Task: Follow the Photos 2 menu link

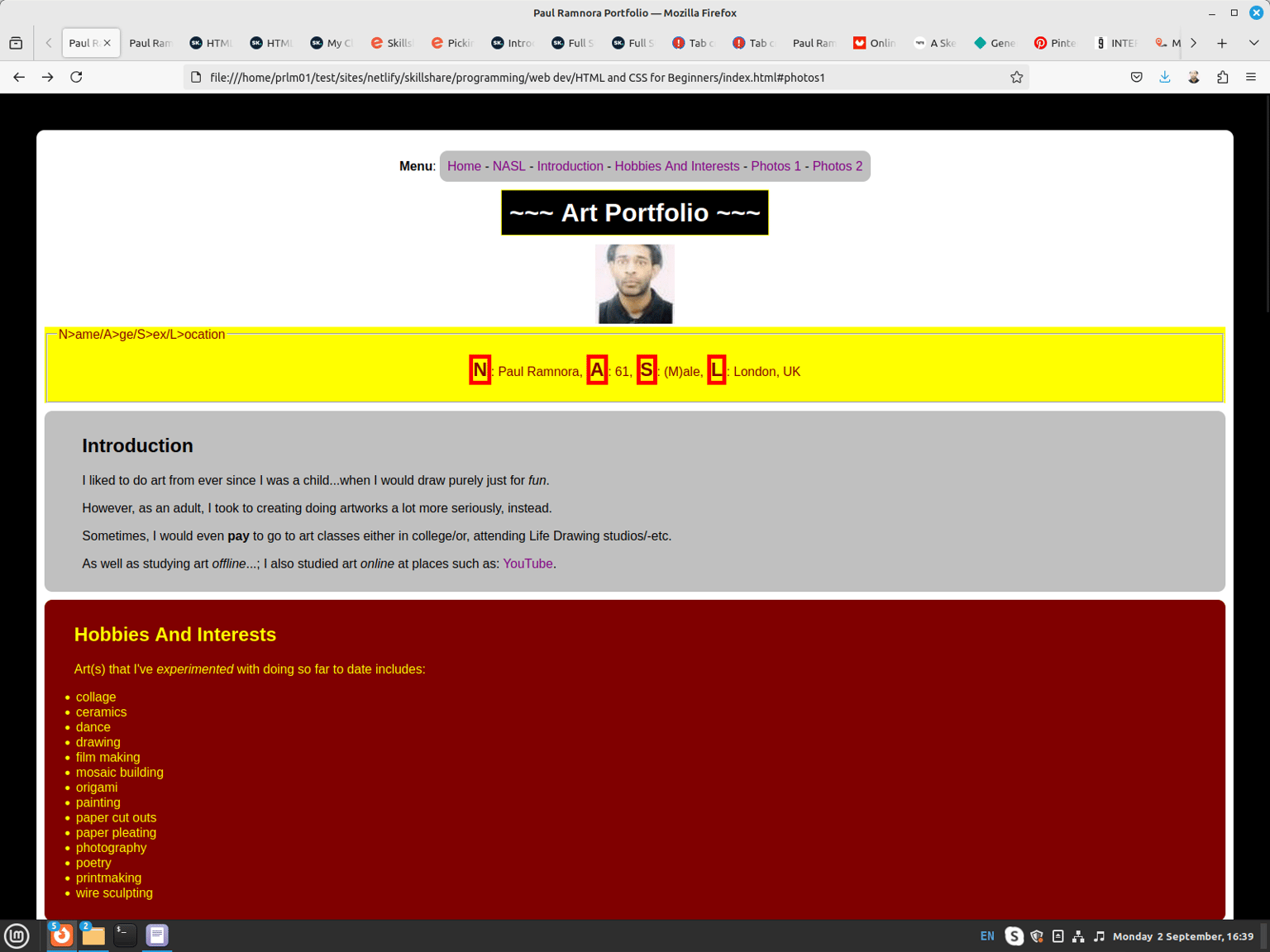Action: point(837,166)
